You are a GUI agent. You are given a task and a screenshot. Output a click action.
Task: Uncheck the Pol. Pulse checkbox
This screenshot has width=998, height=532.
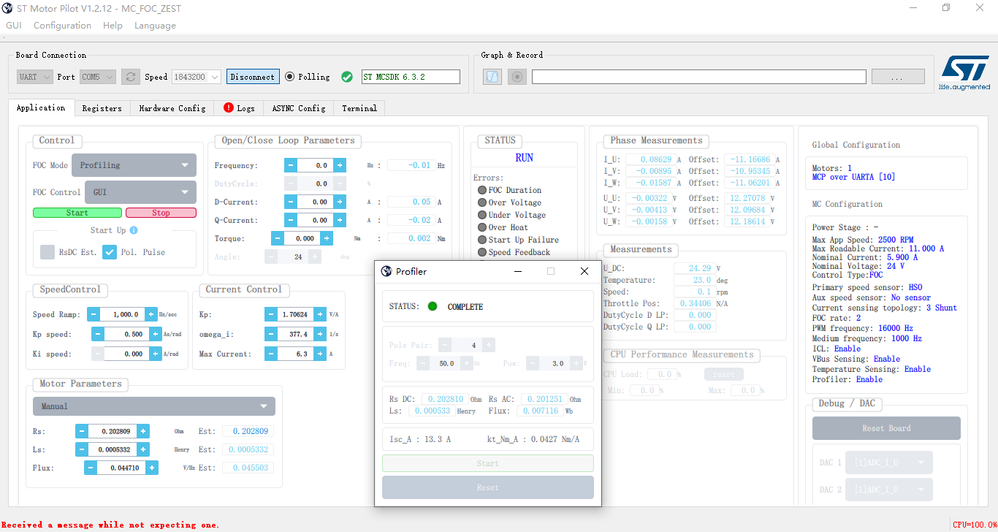tap(109, 252)
